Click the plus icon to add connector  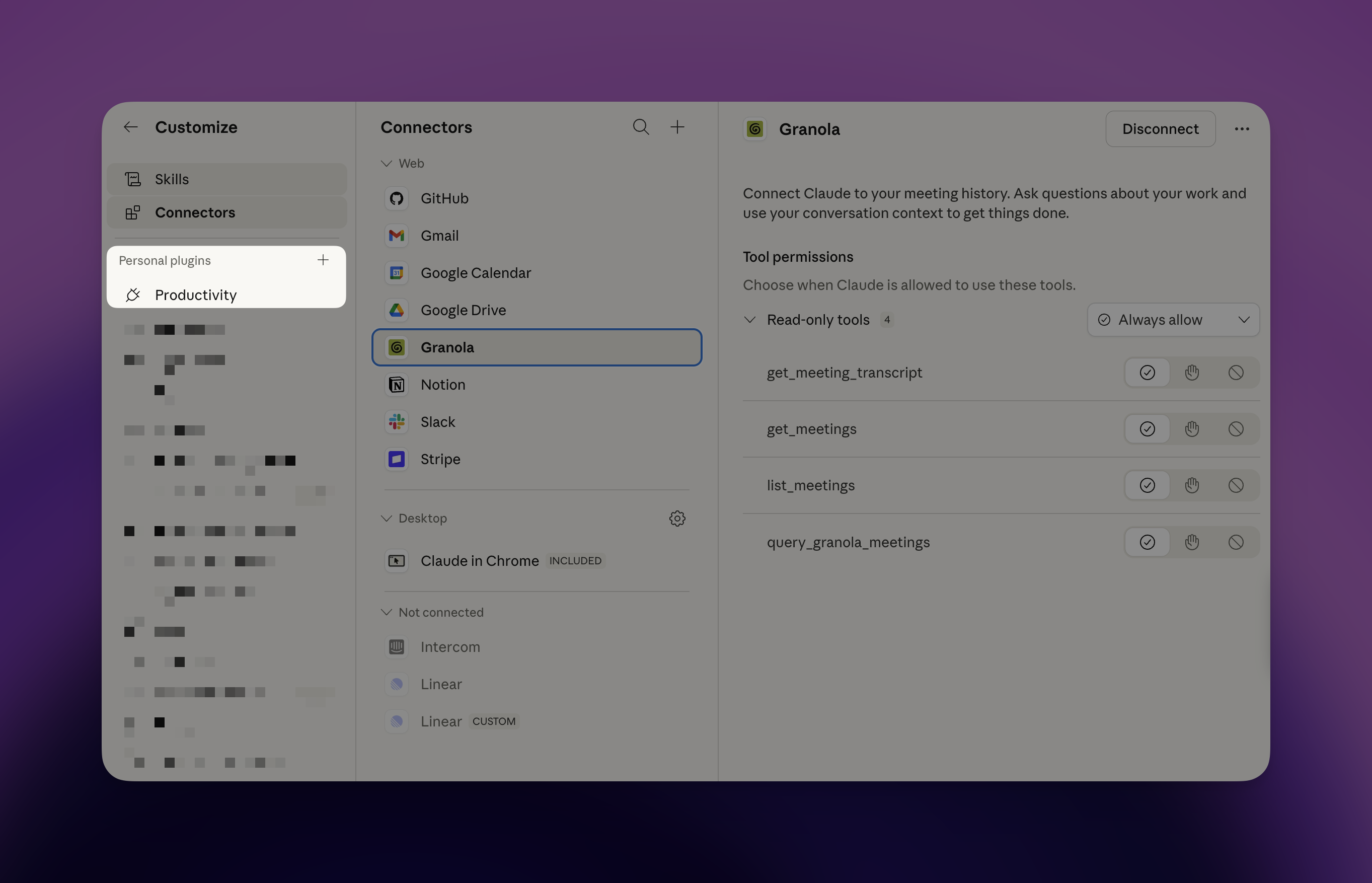[x=677, y=127]
